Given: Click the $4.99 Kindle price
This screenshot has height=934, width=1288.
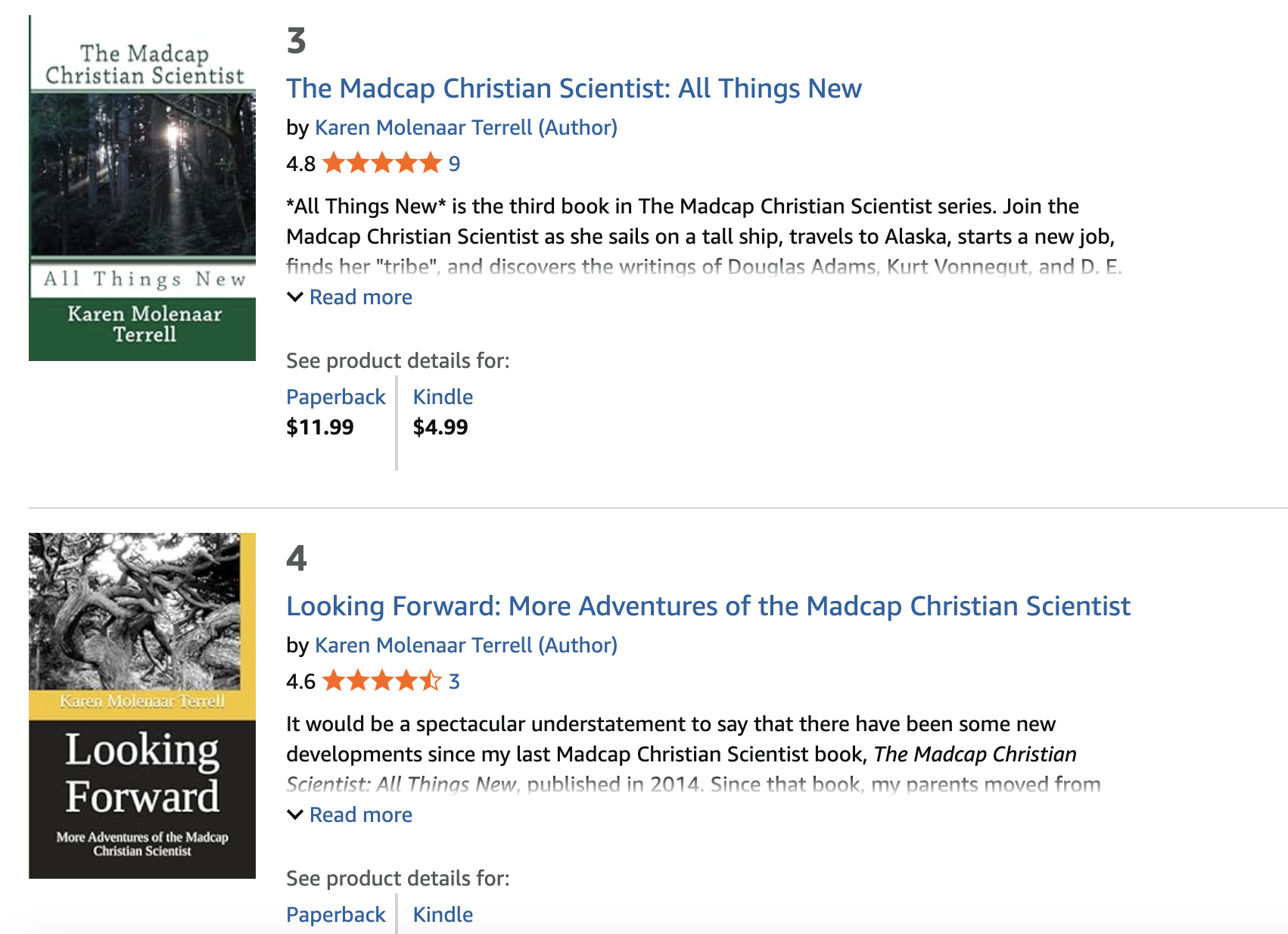Looking at the screenshot, I should [x=440, y=427].
